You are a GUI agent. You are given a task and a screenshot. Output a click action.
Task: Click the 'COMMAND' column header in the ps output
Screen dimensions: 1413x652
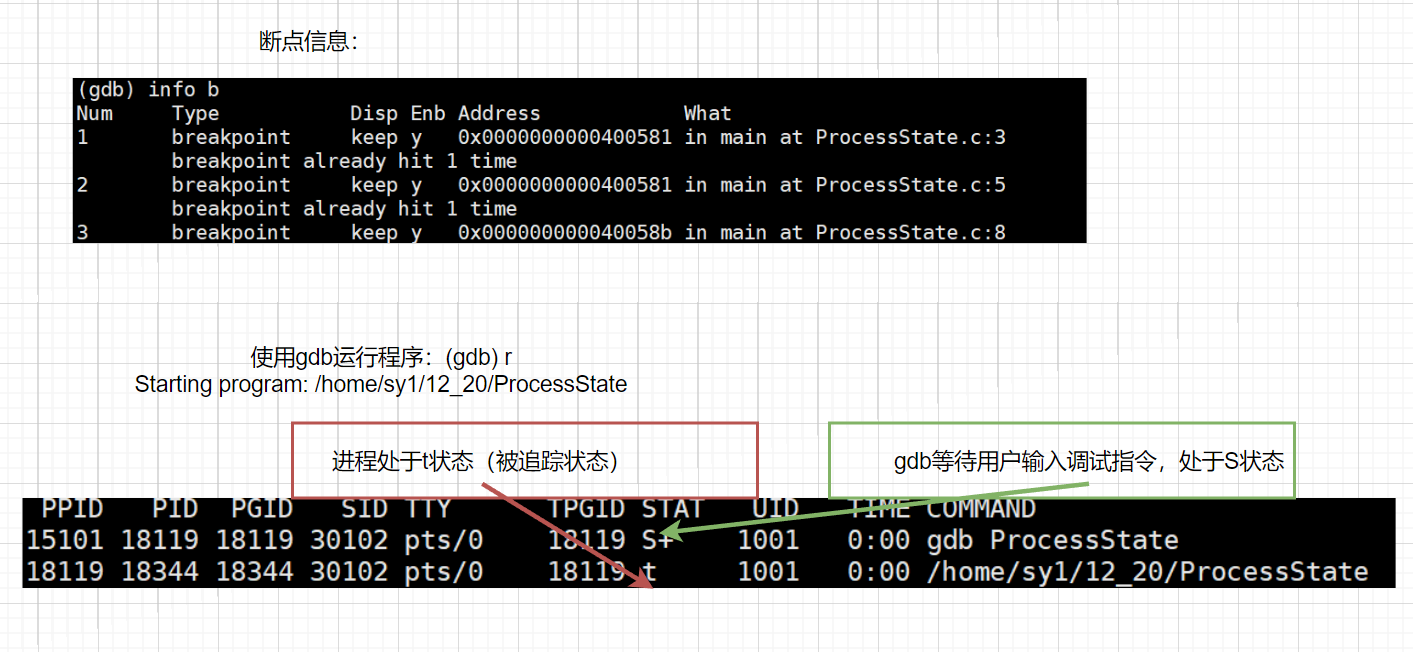click(981, 509)
